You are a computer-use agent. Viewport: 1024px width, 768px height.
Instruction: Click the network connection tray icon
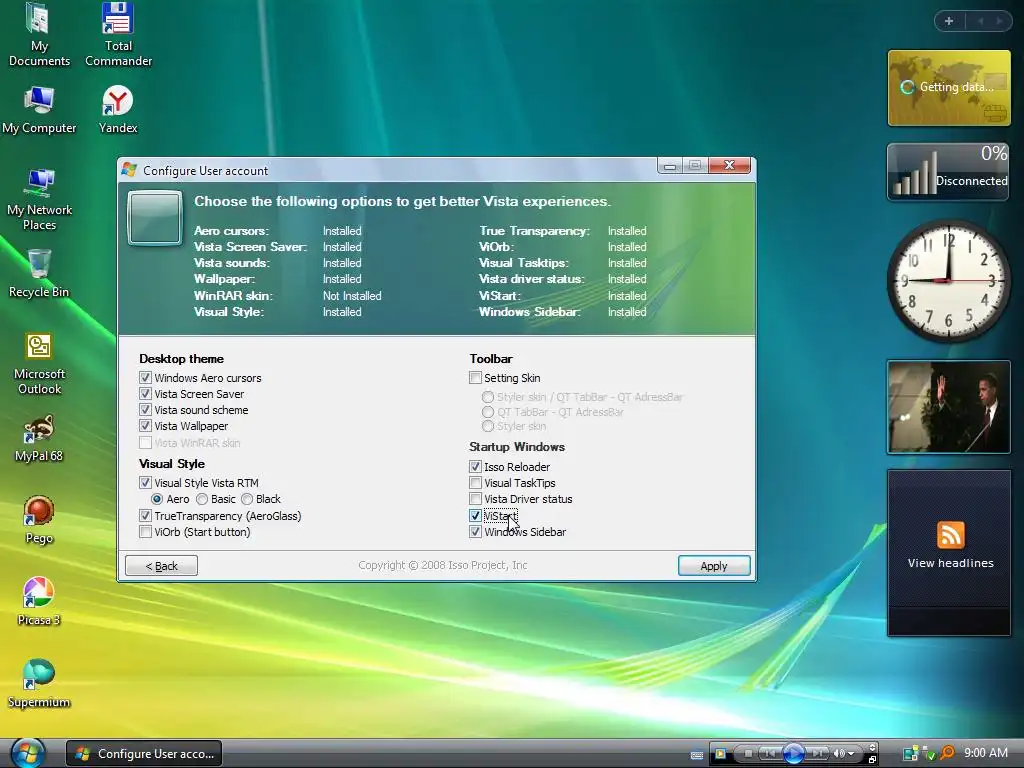pos(910,754)
